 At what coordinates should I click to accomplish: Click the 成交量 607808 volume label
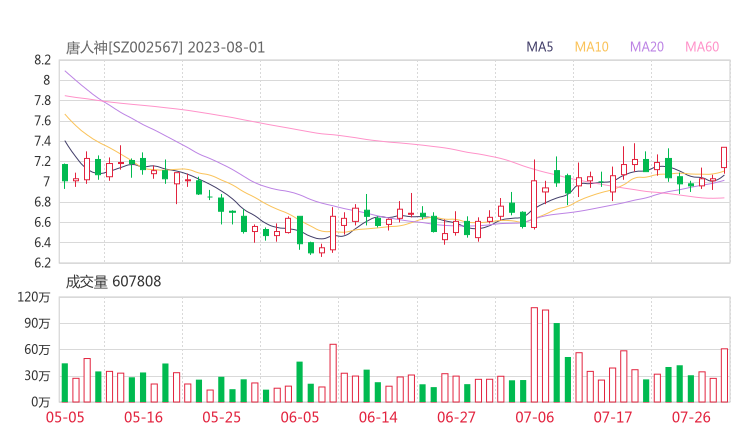[113, 282]
